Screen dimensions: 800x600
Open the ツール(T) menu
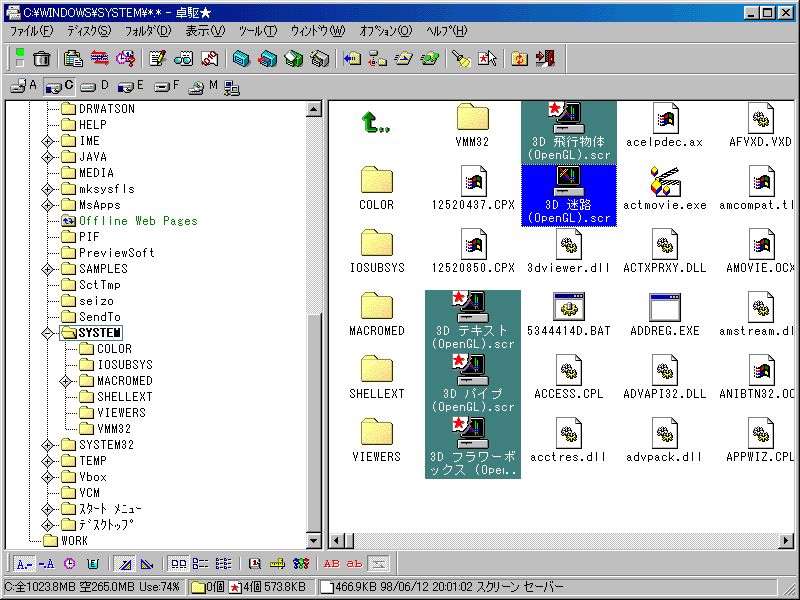coord(258,31)
